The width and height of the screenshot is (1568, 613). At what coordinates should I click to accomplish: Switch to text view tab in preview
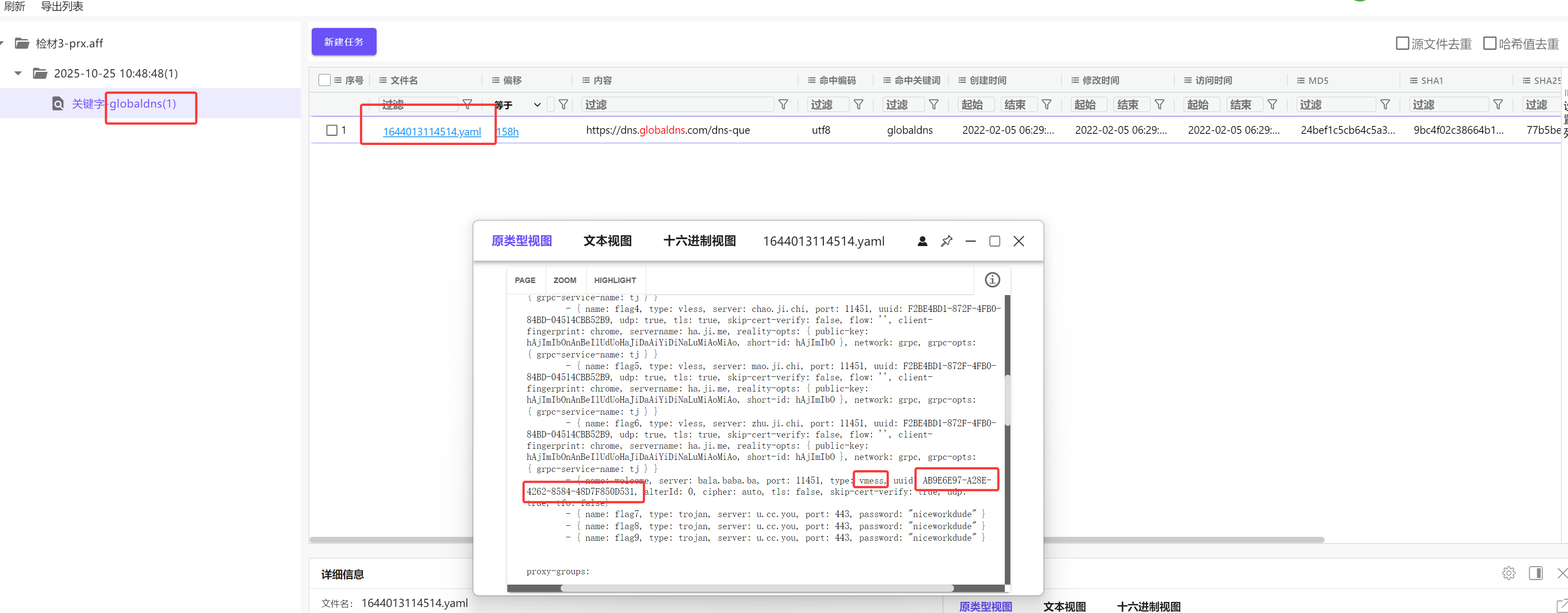[607, 241]
